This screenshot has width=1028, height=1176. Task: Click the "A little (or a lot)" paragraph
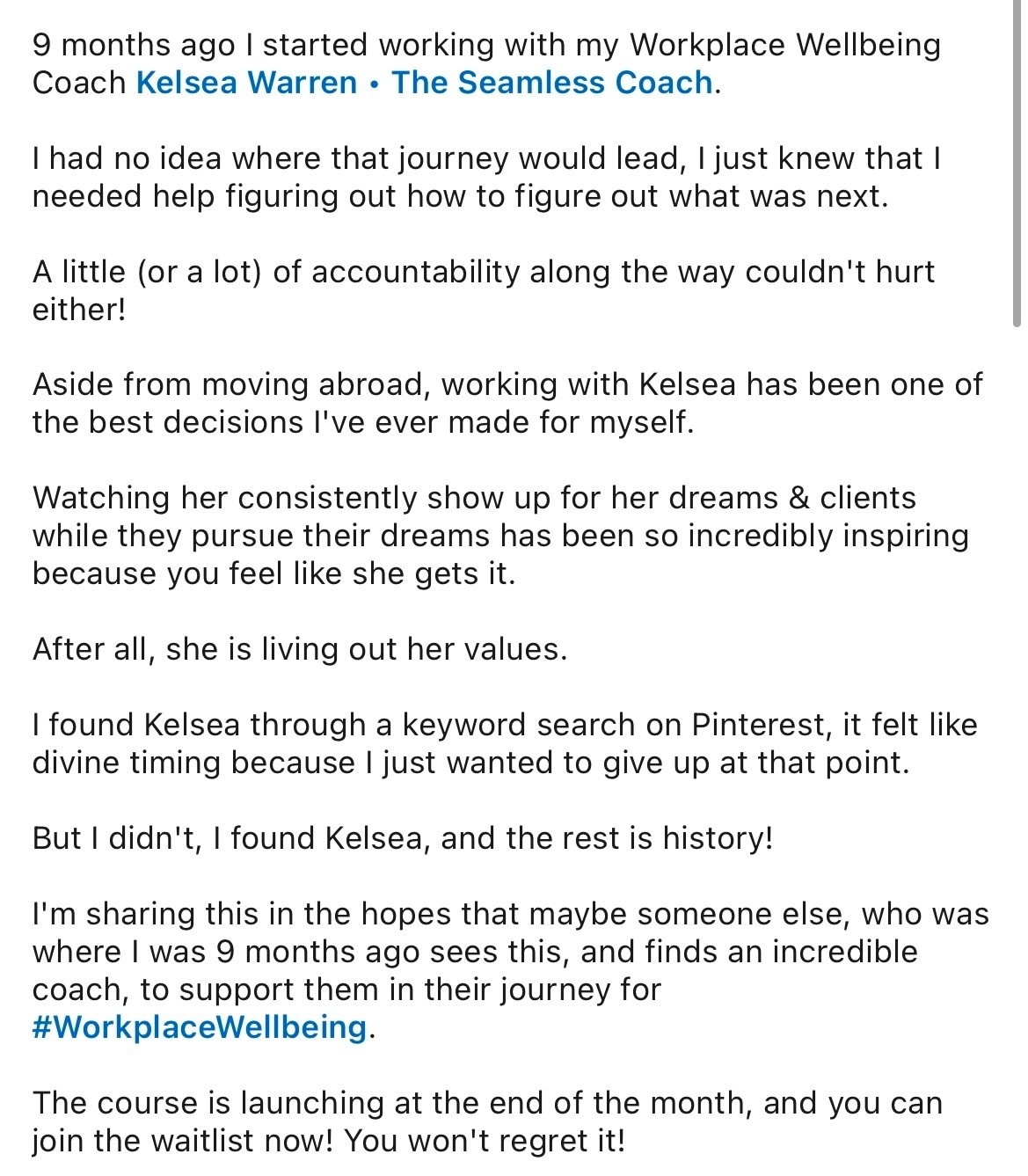(x=484, y=290)
